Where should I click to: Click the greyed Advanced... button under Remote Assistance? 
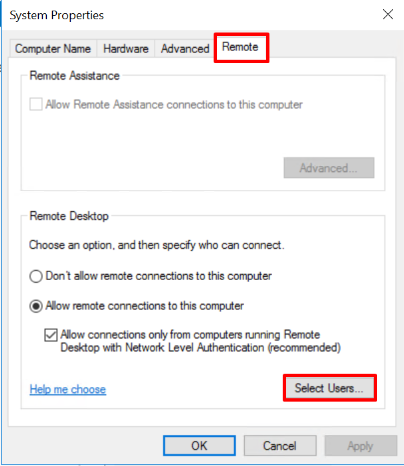coord(329,168)
